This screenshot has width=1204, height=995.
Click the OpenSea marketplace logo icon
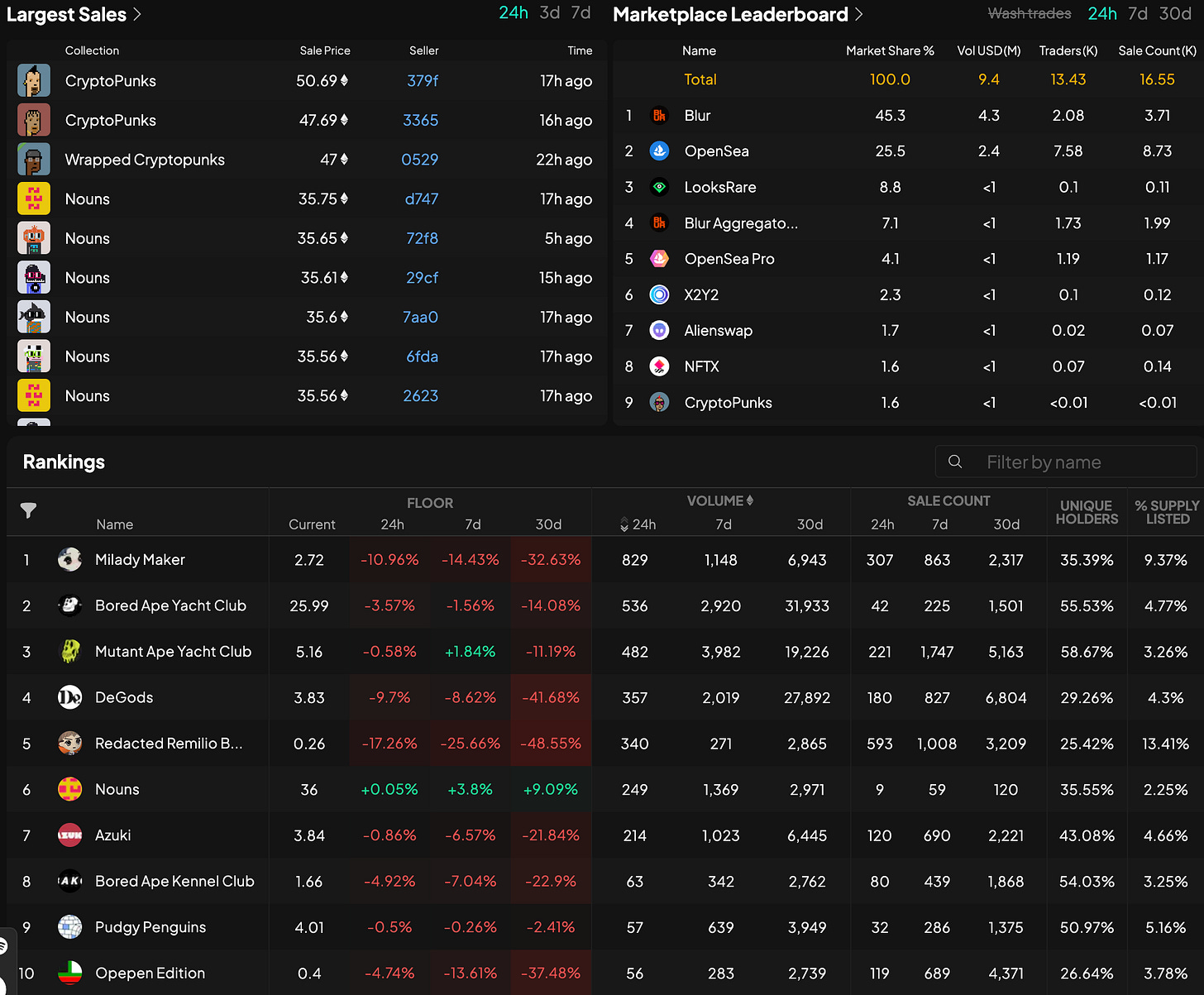tap(659, 151)
